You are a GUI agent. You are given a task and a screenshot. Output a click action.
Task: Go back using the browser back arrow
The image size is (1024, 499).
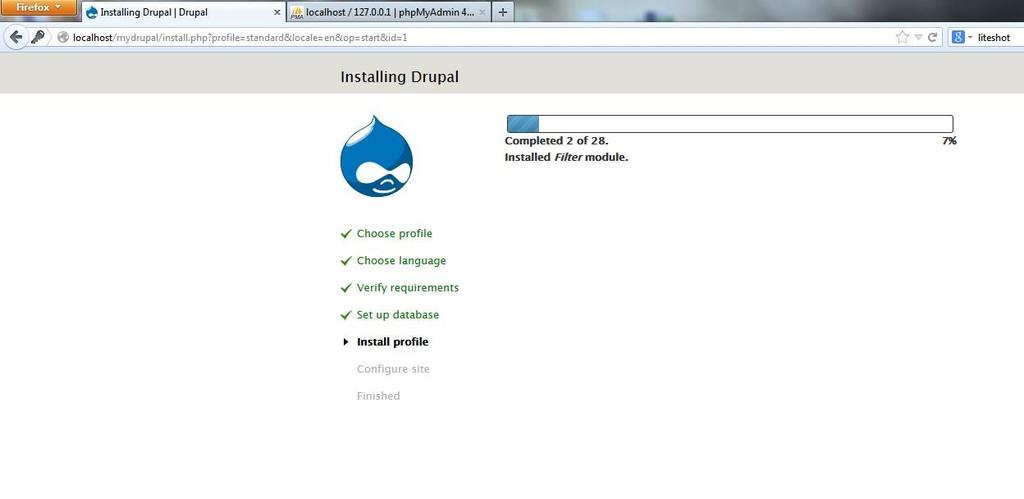(x=16, y=37)
